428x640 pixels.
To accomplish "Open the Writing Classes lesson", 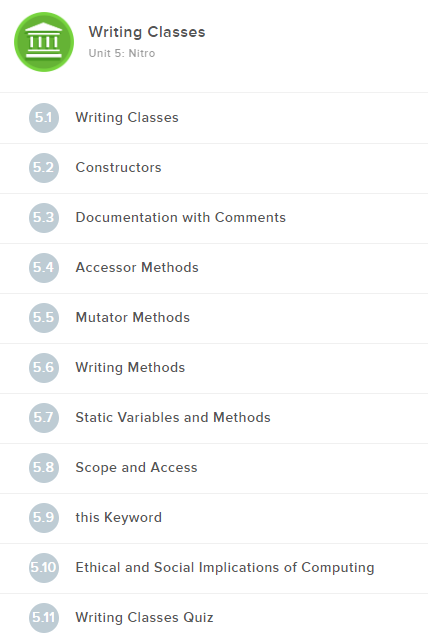I will [x=214, y=118].
